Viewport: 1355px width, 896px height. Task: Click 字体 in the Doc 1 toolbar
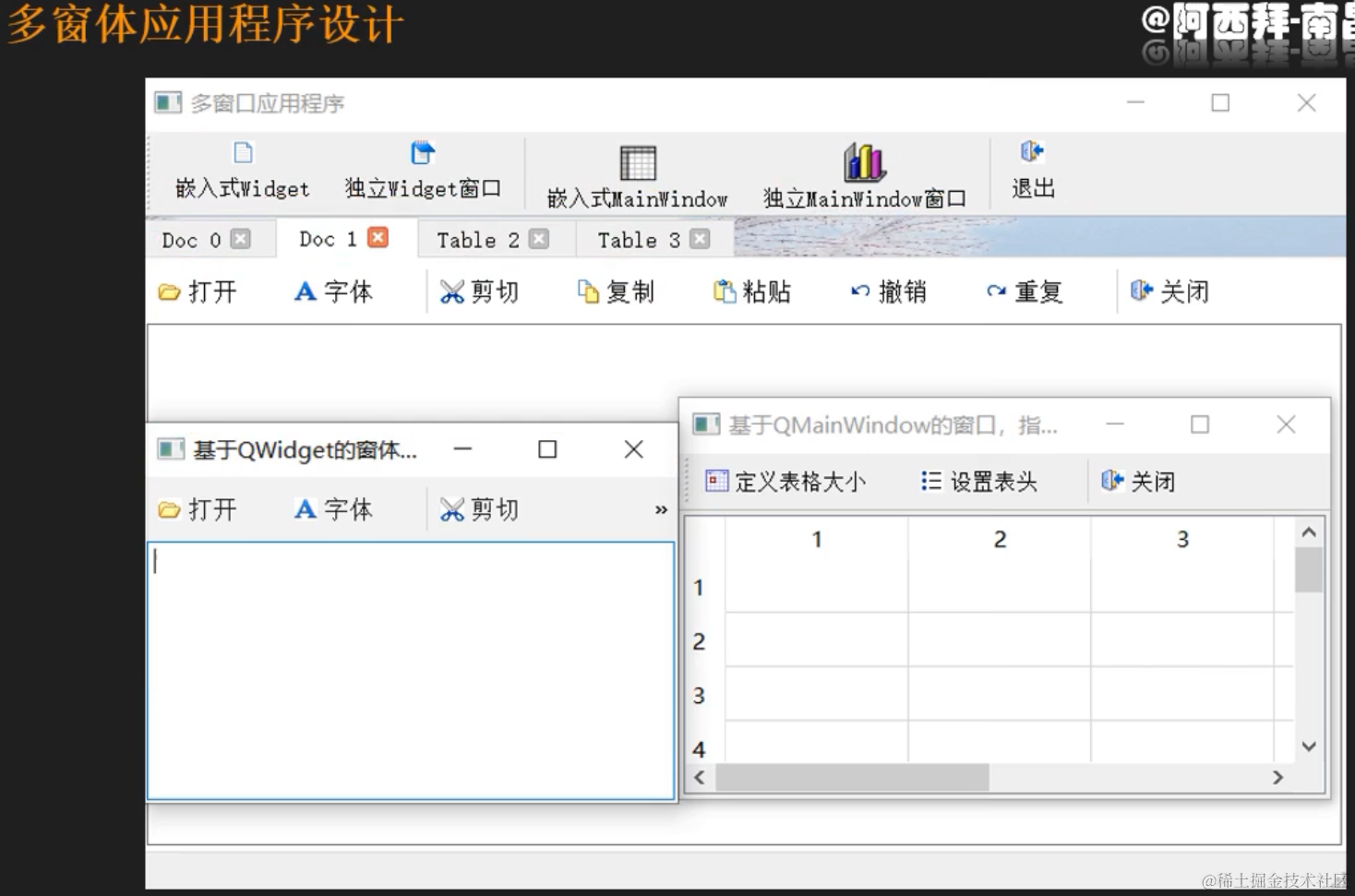tap(333, 292)
